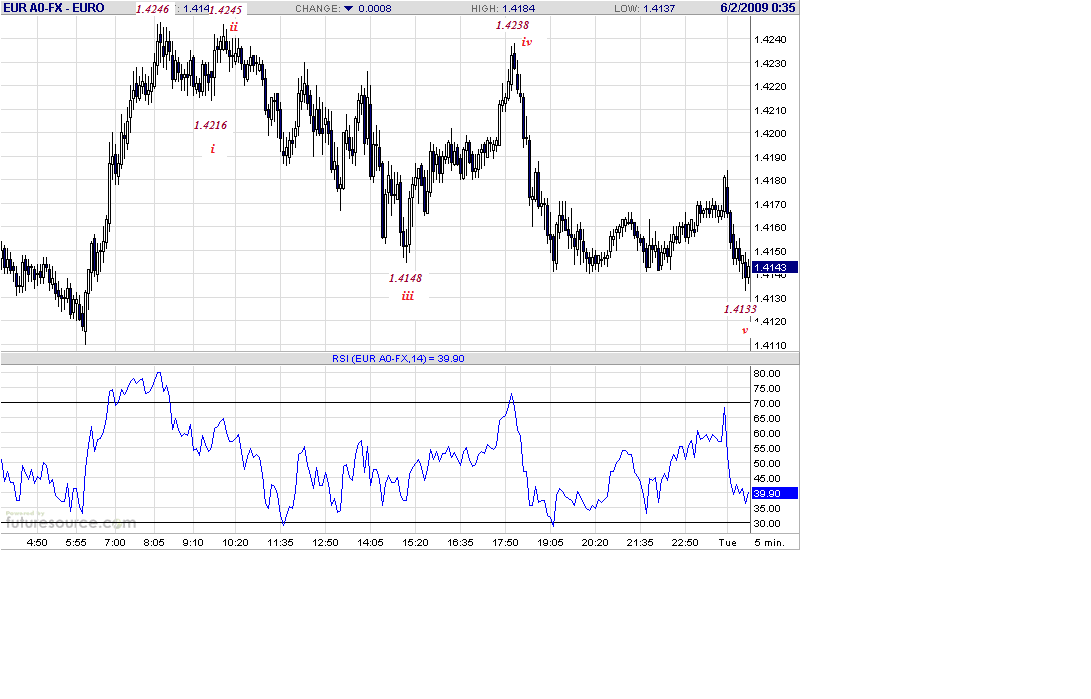1091x699 pixels.
Task: Click the 22:50 time axis label
Action: pyautogui.click(x=685, y=543)
